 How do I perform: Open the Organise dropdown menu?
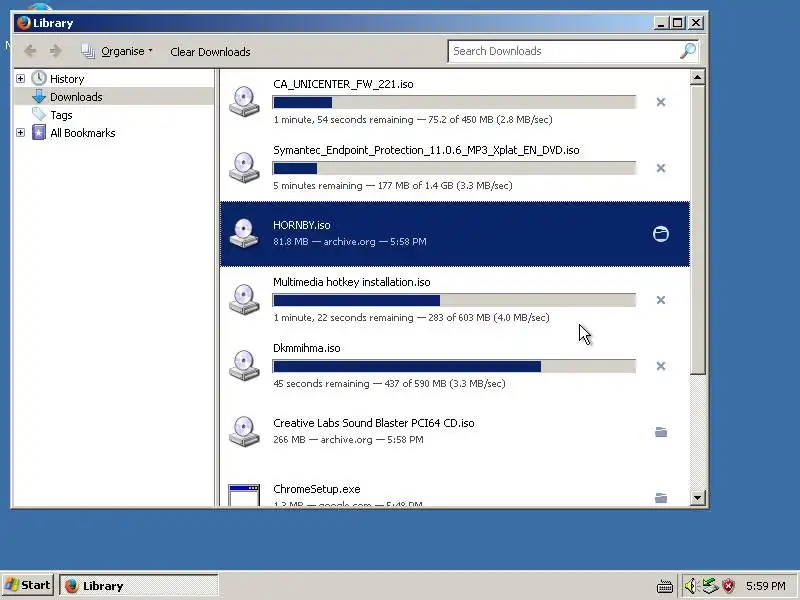click(117, 51)
